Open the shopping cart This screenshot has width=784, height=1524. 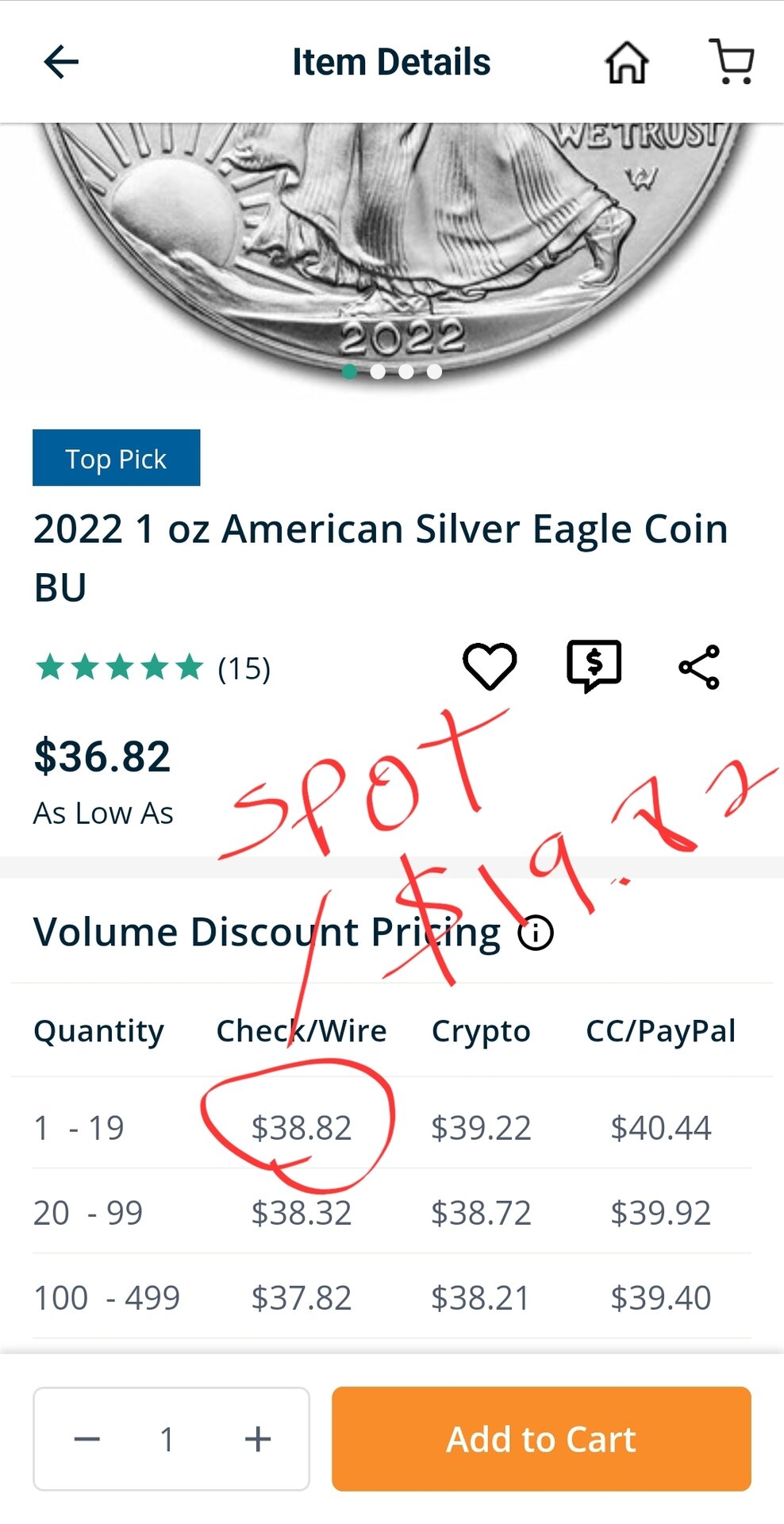732,62
